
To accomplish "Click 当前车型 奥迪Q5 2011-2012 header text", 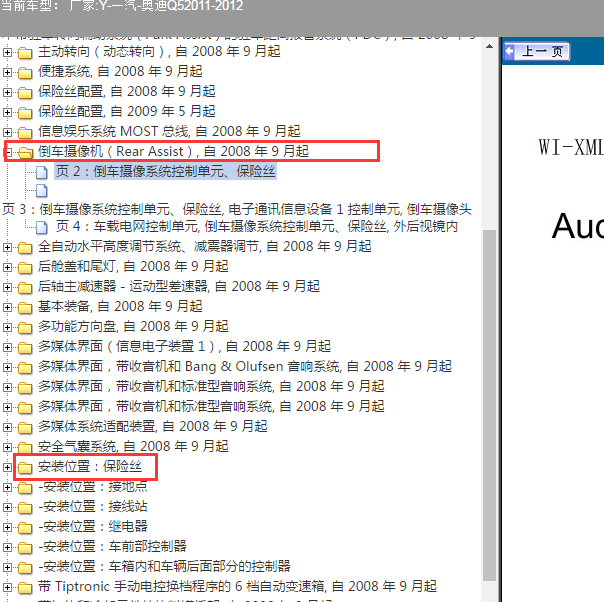I will tap(122, 6).
